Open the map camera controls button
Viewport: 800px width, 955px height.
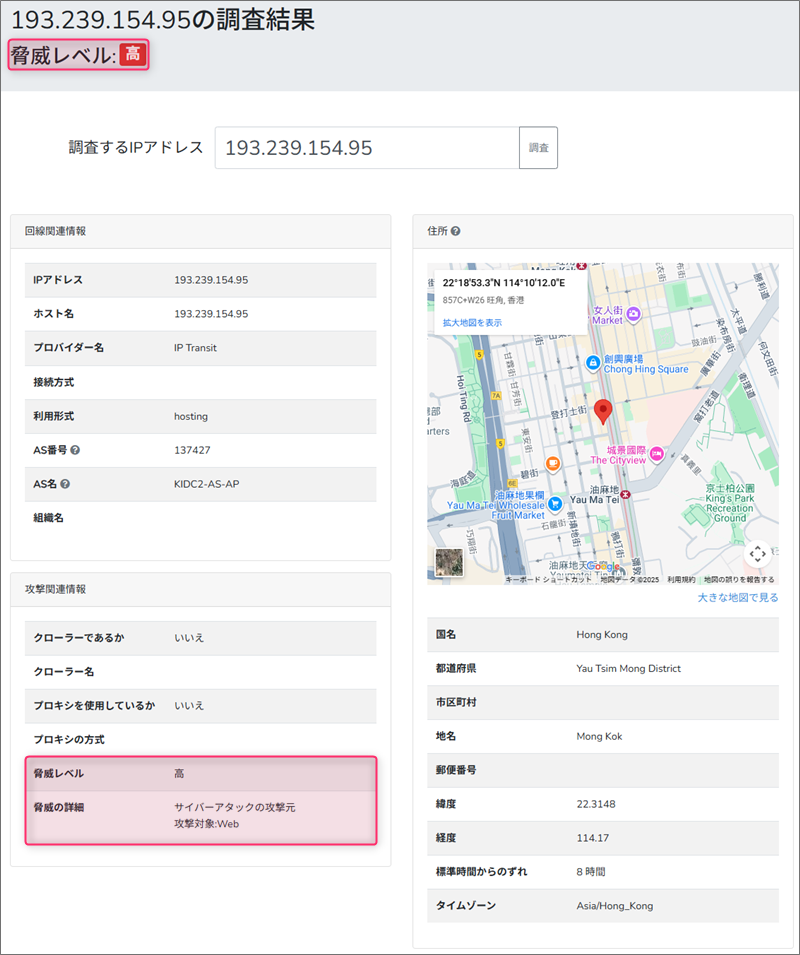pyautogui.click(x=757, y=553)
